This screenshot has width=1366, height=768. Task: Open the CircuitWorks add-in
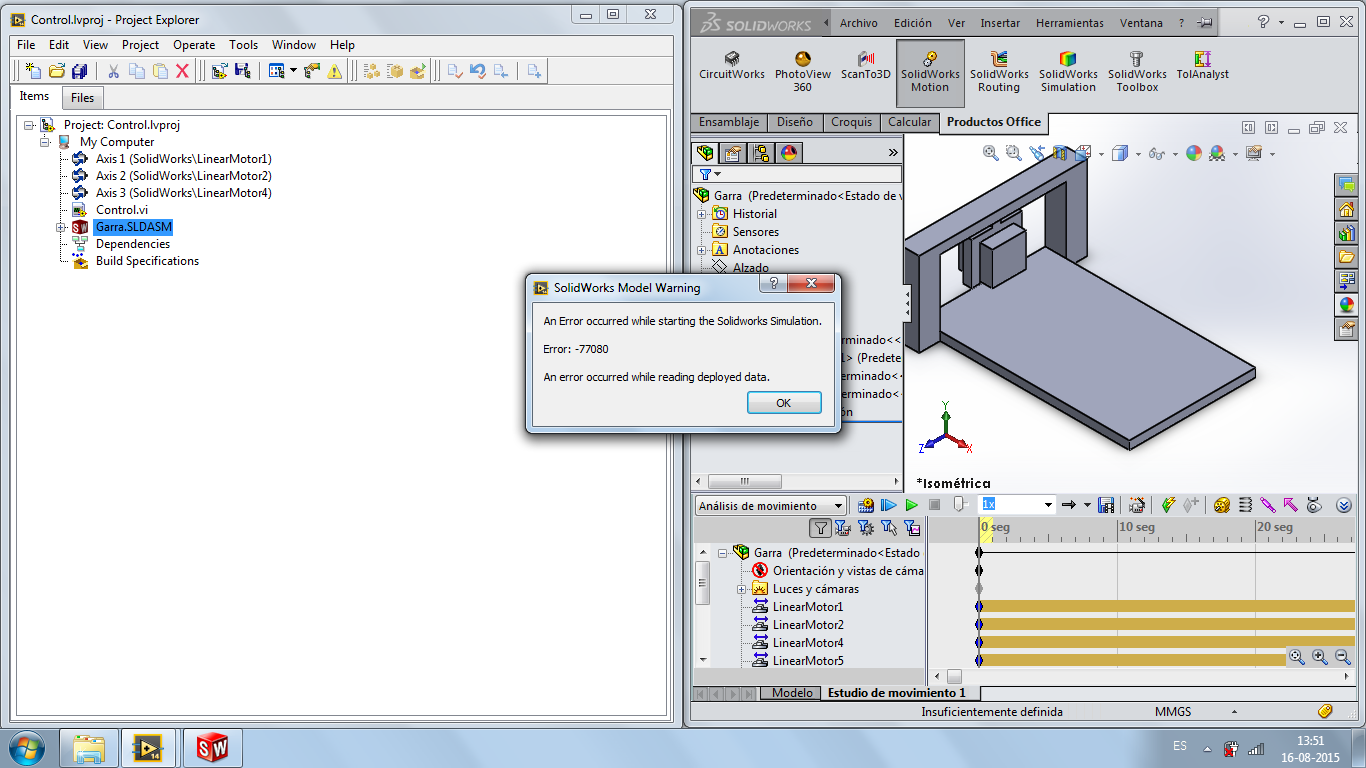click(x=731, y=66)
